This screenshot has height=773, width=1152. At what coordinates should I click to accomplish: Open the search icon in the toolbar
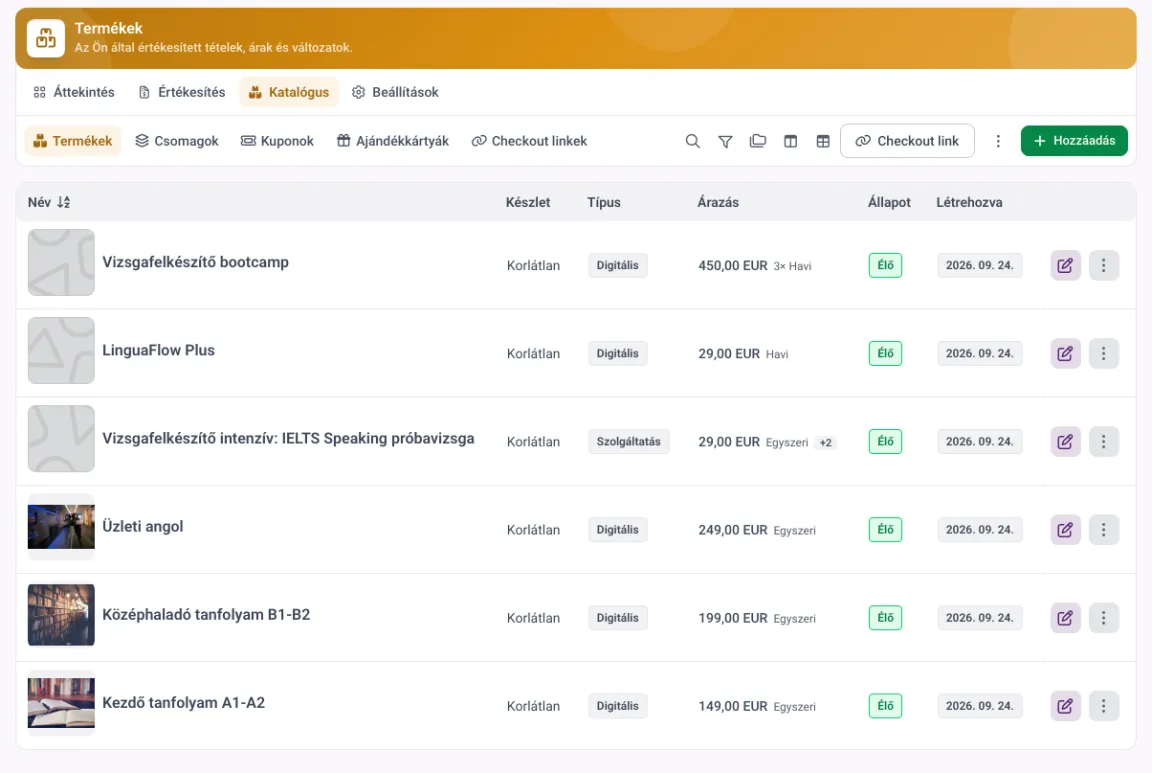click(x=692, y=141)
